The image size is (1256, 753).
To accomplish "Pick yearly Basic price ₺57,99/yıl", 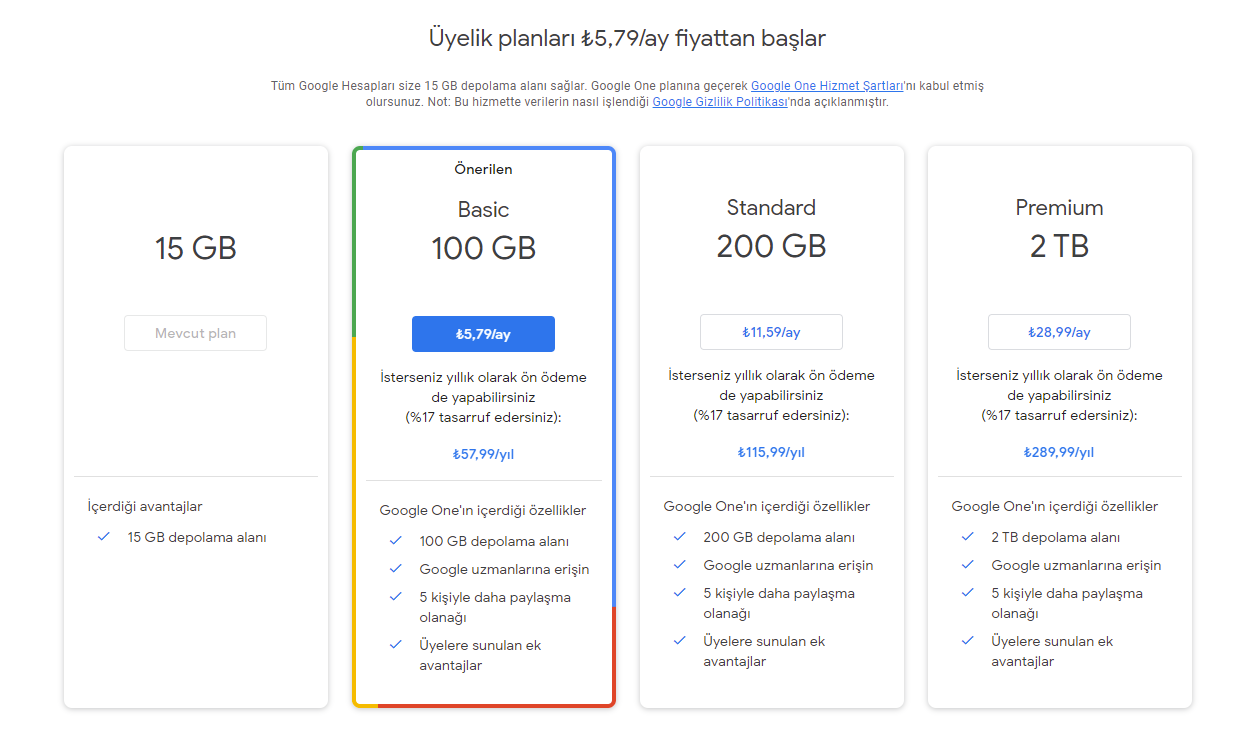I will tap(483, 454).
